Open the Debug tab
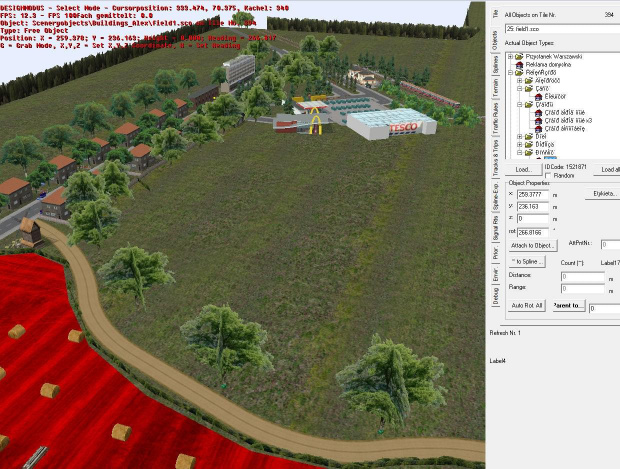Image resolution: width=620 pixels, height=469 pixels. (494, 295)
